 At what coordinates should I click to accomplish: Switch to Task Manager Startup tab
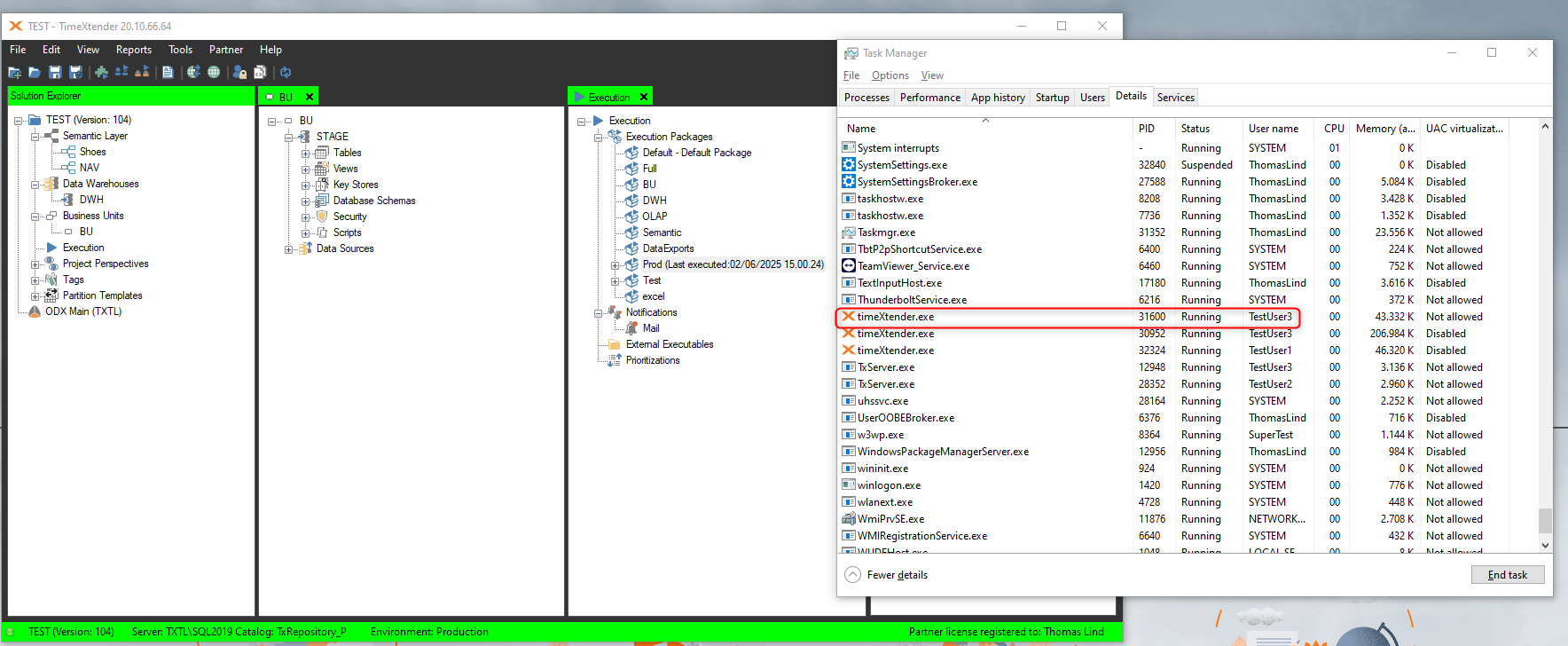pyautogui.click(x=1053, y=98)
